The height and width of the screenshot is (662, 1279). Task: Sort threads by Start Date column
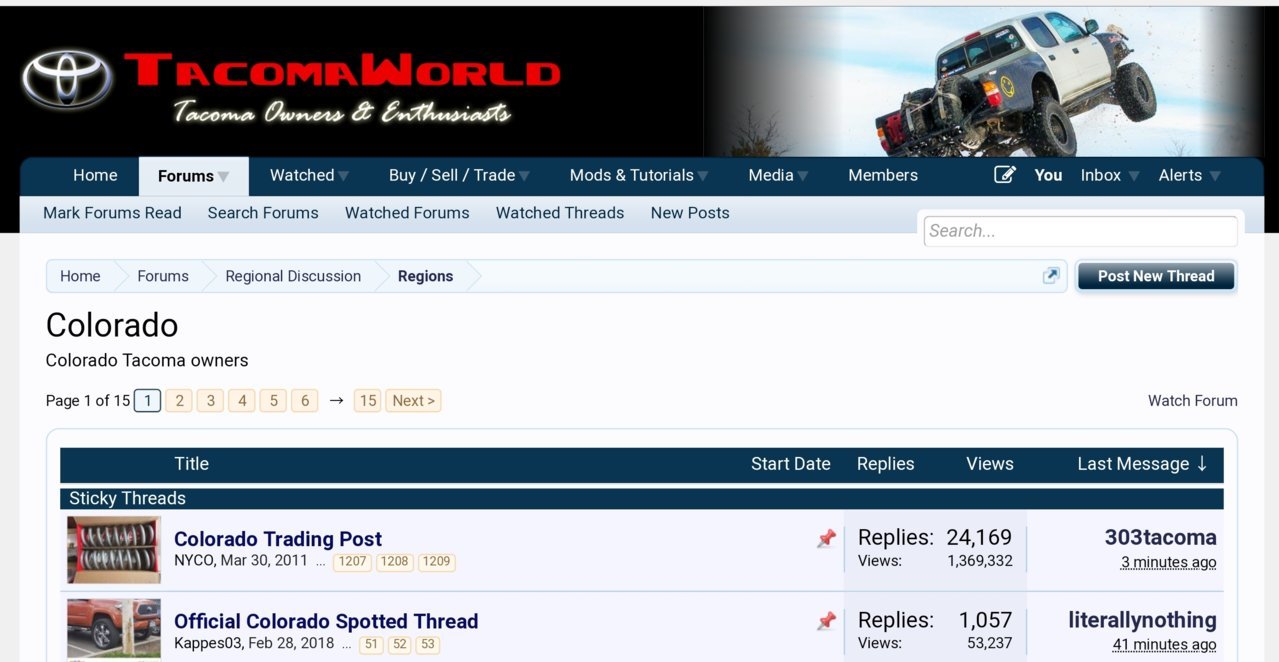pos(790,464)
